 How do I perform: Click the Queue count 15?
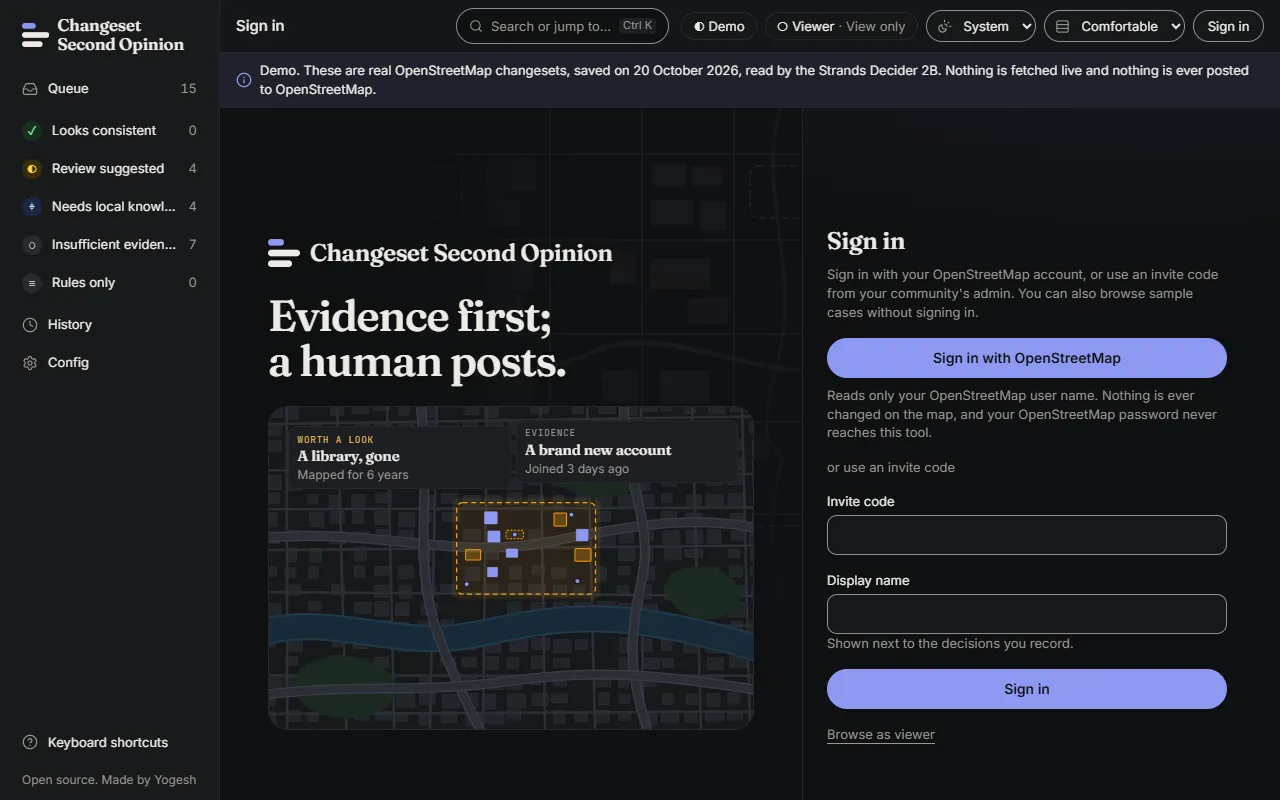click(x=188, y=89)
